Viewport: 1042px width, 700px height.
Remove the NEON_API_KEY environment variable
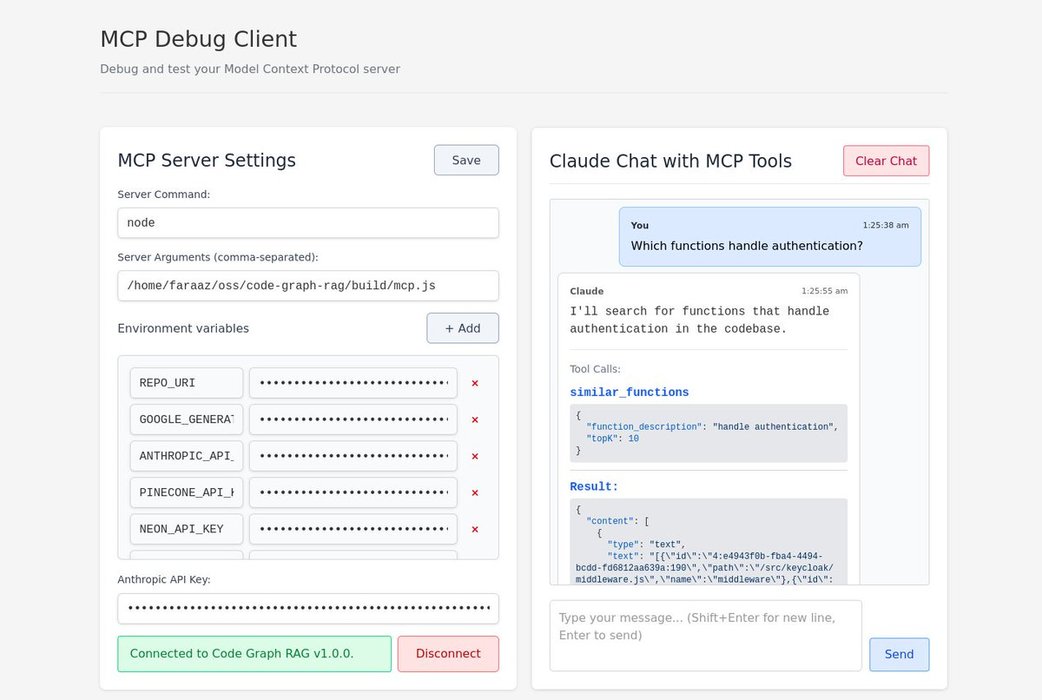[x=475, y=529]
